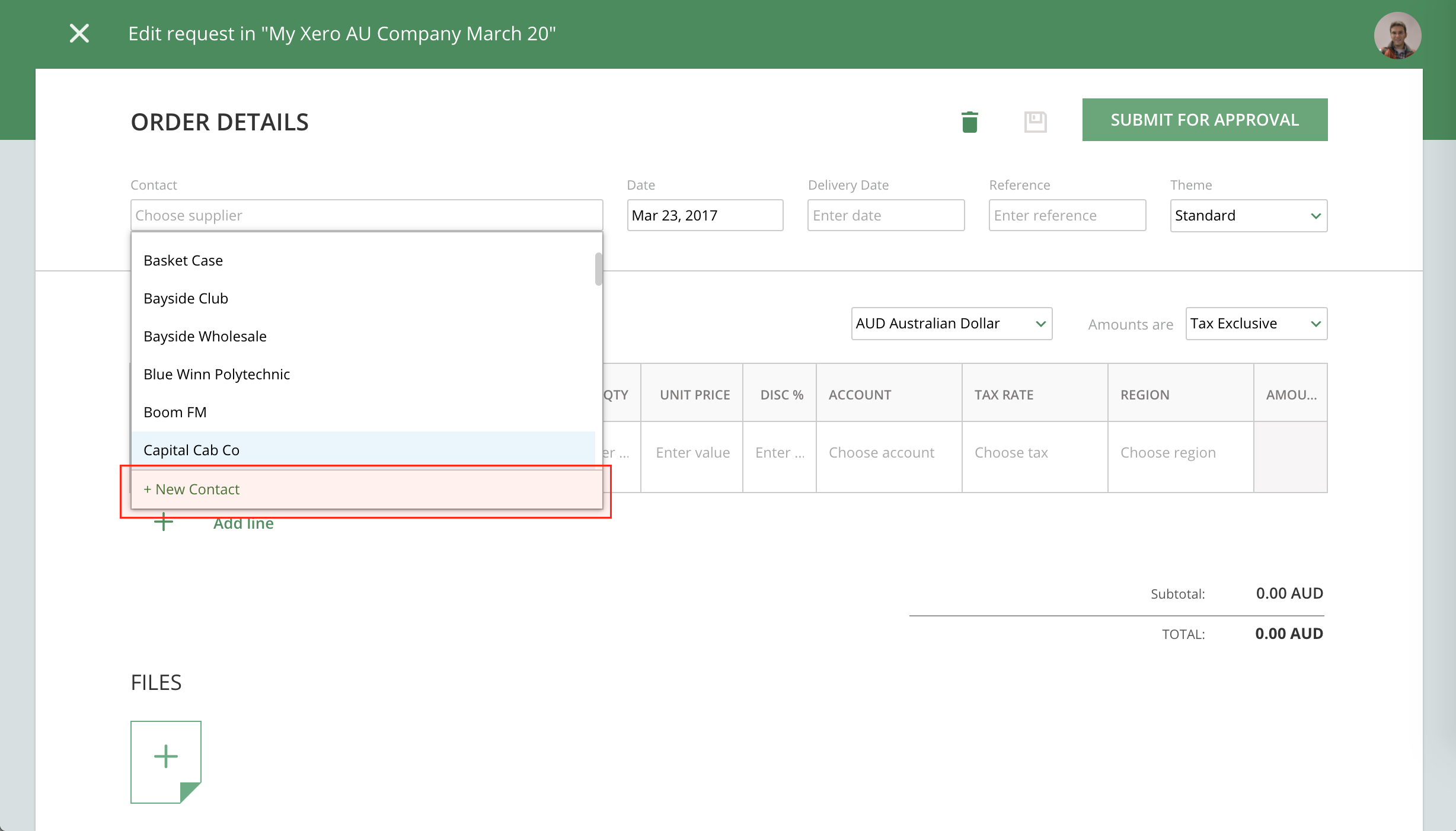The image size is (1456, 831).
Task: Click the add file plus icon
Action: [166, 758]
